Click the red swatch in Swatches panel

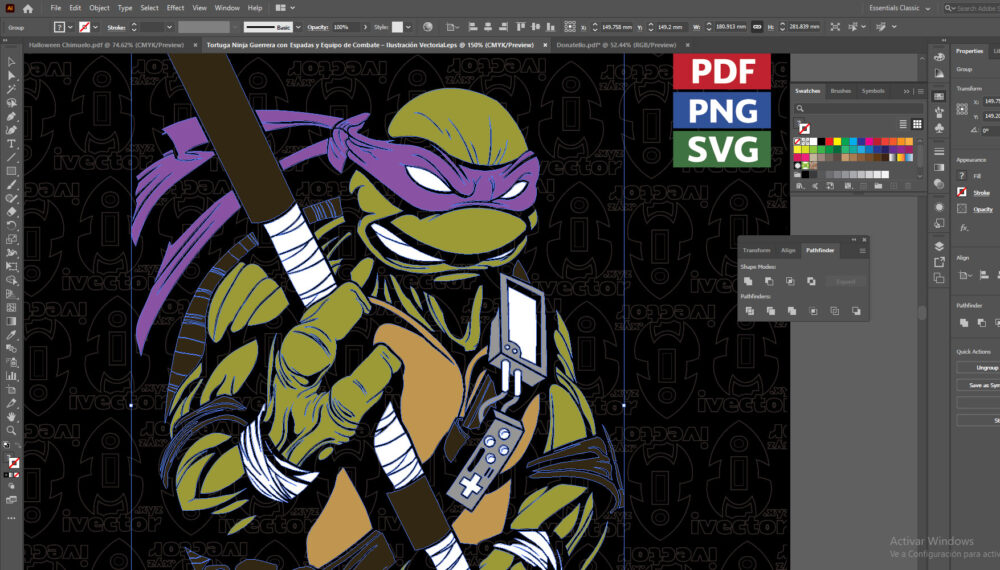pyautogui.click(x=829, y=142)
